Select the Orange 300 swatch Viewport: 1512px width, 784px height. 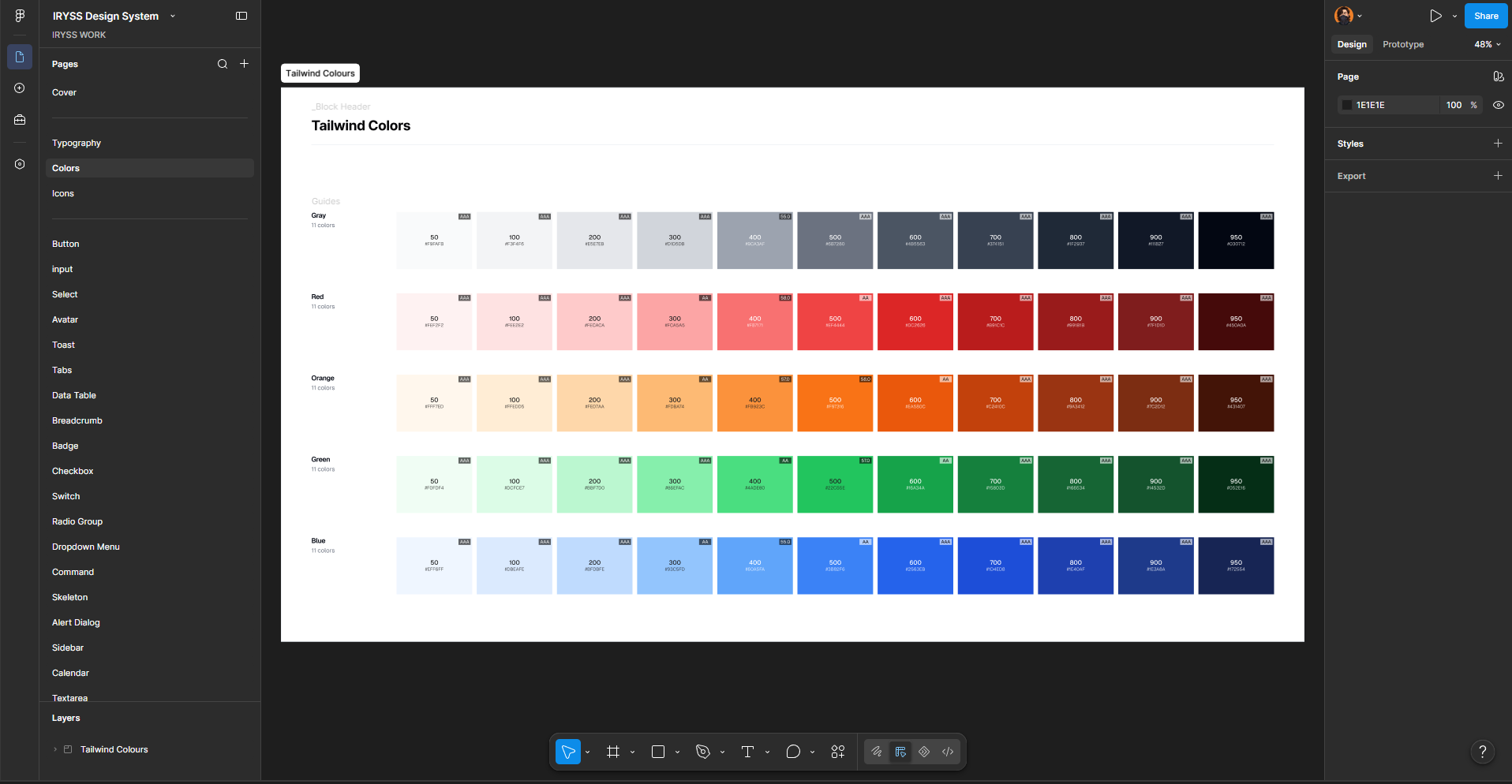tap(675, 403)
